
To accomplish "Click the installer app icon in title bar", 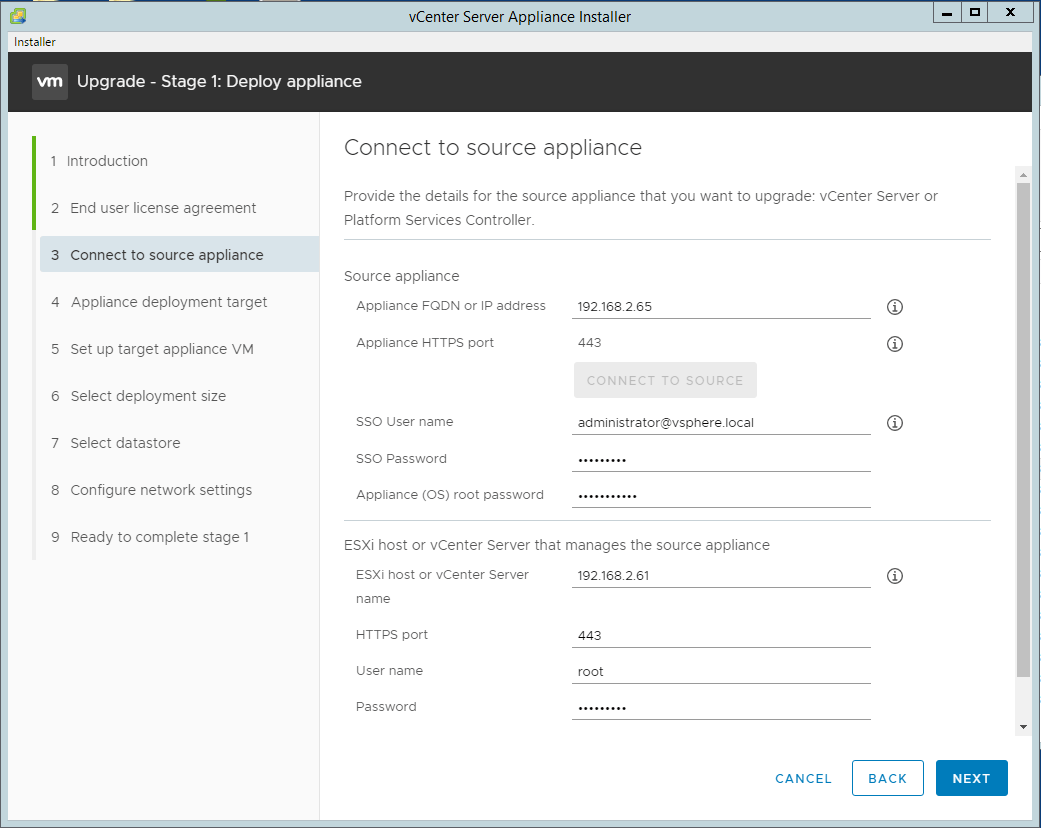I will (18, 15).
